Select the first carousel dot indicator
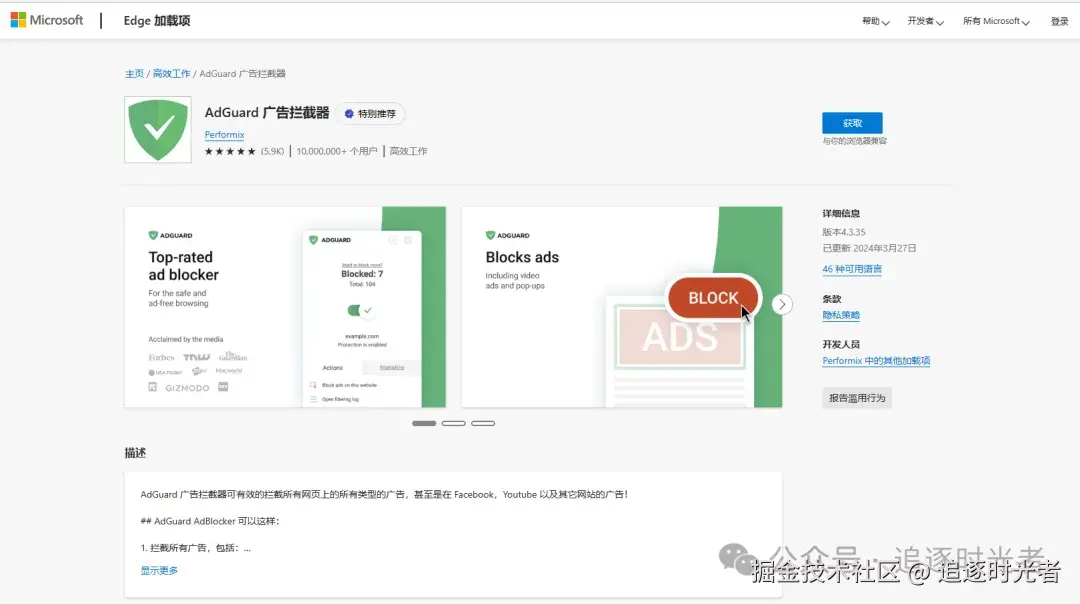Screen dimensions: 1080x604 (x=423, y=423)
